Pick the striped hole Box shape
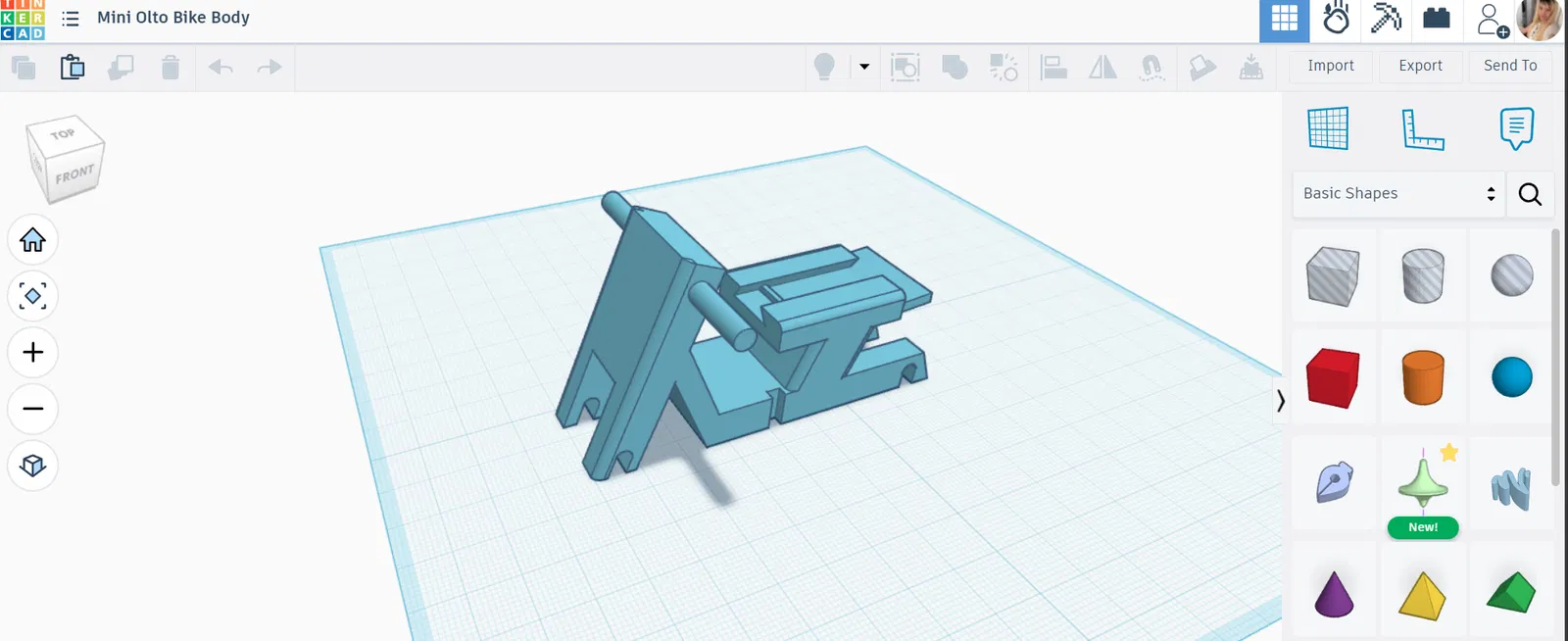Viewport: 1568px width, 641px height. pyautogui.click(x=1333, y=275)
